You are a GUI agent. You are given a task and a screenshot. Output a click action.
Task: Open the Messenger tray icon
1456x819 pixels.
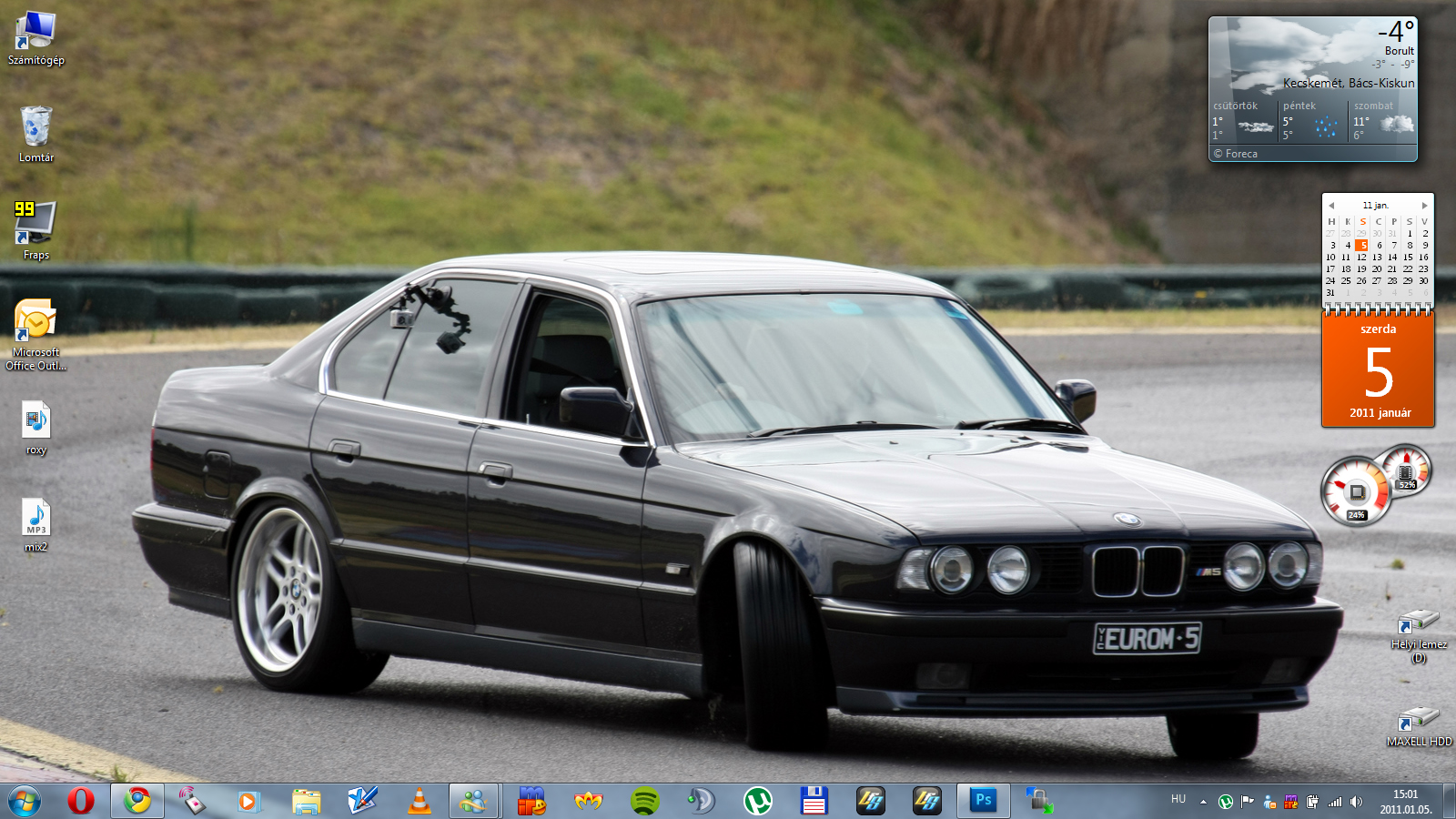point(1269,802)
